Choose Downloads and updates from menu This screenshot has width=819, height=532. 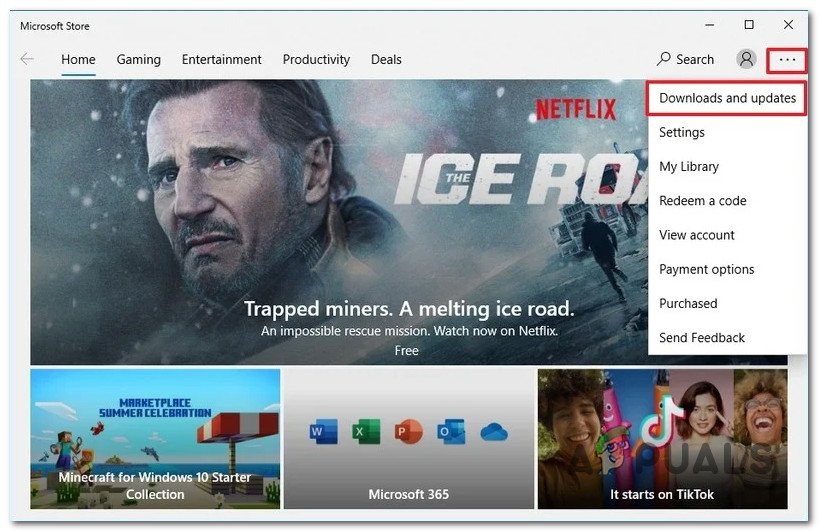click(x=727, y=98)
